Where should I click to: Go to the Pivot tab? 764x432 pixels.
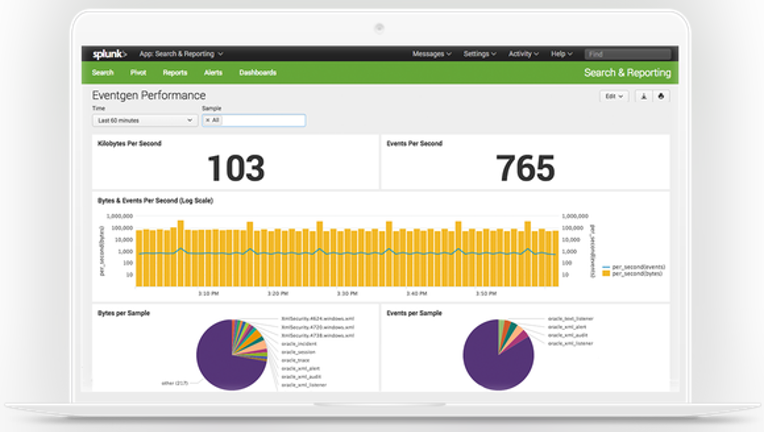click(x=138, y=73)
